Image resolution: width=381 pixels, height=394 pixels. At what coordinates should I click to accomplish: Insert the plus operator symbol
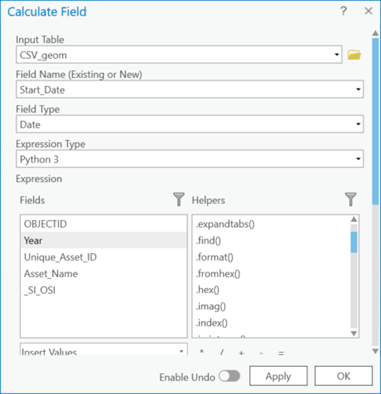[241, 352]
